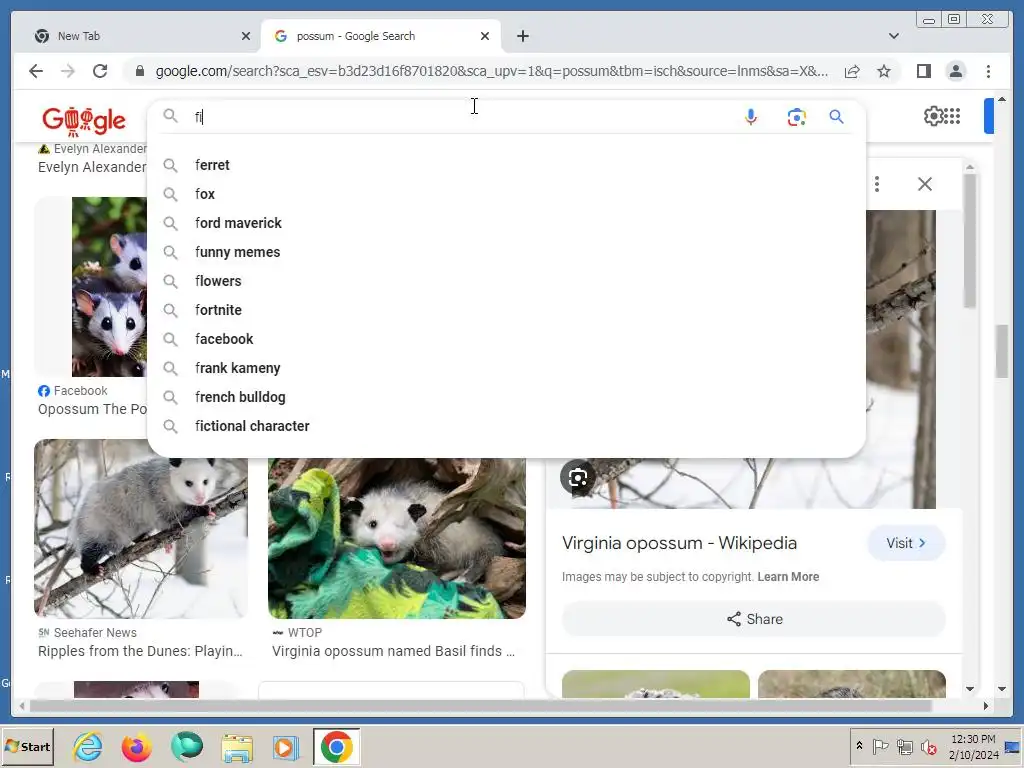This screenshot has height=768, width=1024.
Task: Open the Seehafer News opossum thumbnail
Action: tap(140, 528)
